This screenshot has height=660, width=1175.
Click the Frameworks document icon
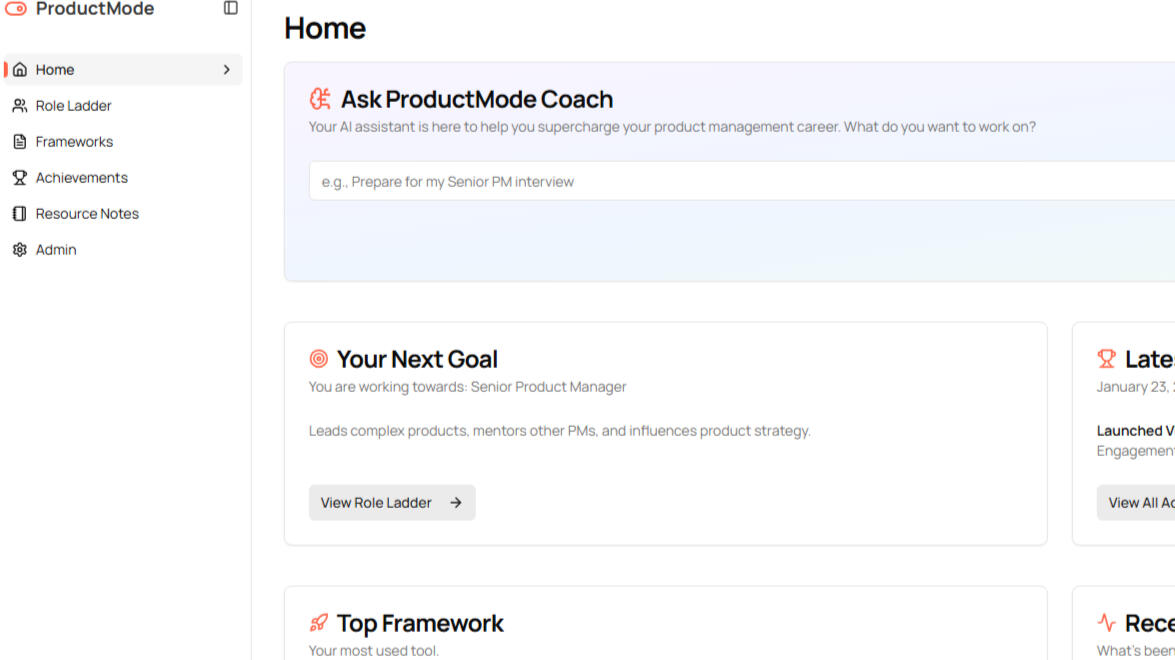click(20, 142)
